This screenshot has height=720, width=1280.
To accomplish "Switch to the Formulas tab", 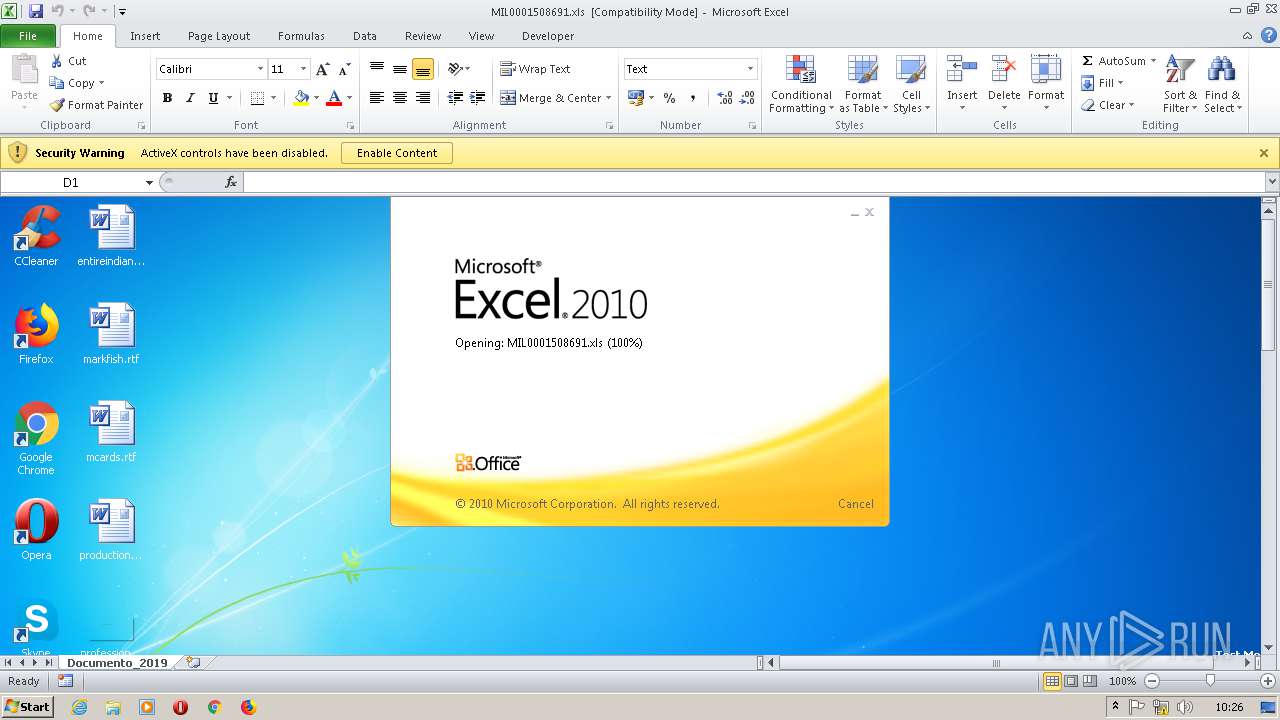I will [x=301, y=36].
